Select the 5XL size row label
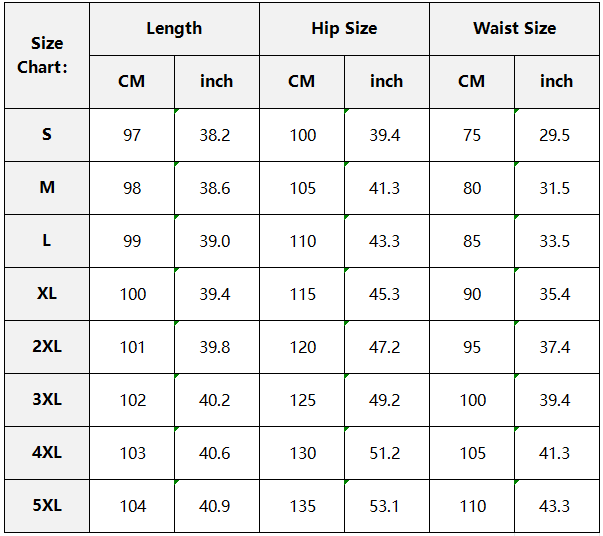 pyautogui.click(x=47, y=505)
